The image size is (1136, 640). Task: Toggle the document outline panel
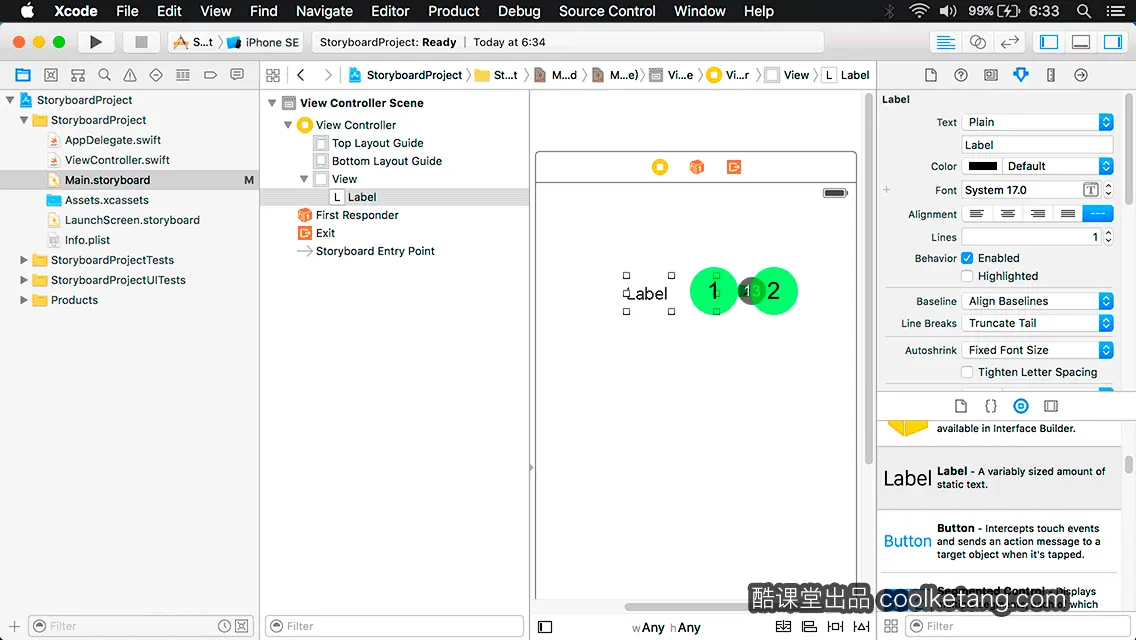point(545,627)
